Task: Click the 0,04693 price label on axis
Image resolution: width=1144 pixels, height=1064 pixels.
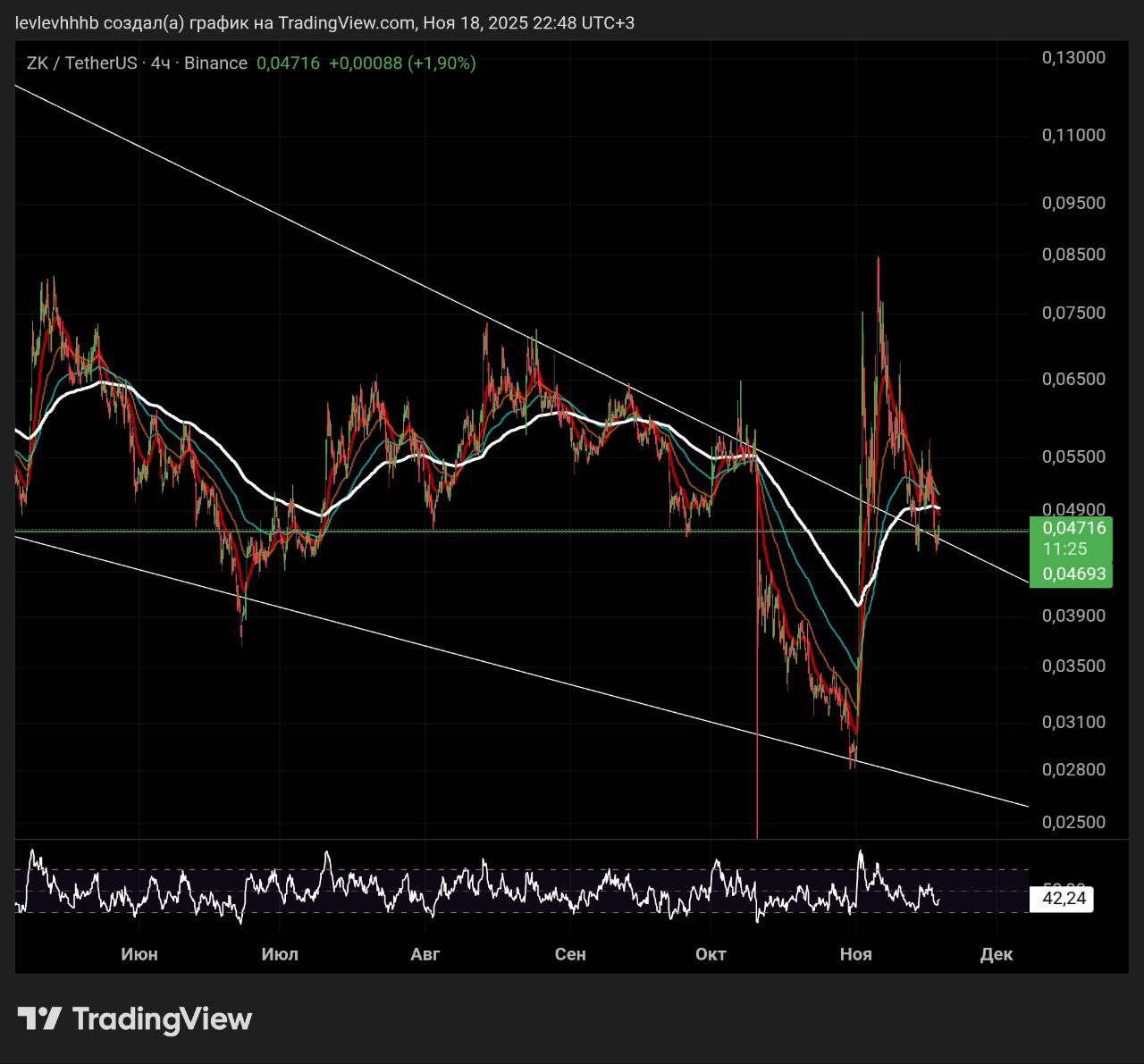Action: (x=1072, y=574)
